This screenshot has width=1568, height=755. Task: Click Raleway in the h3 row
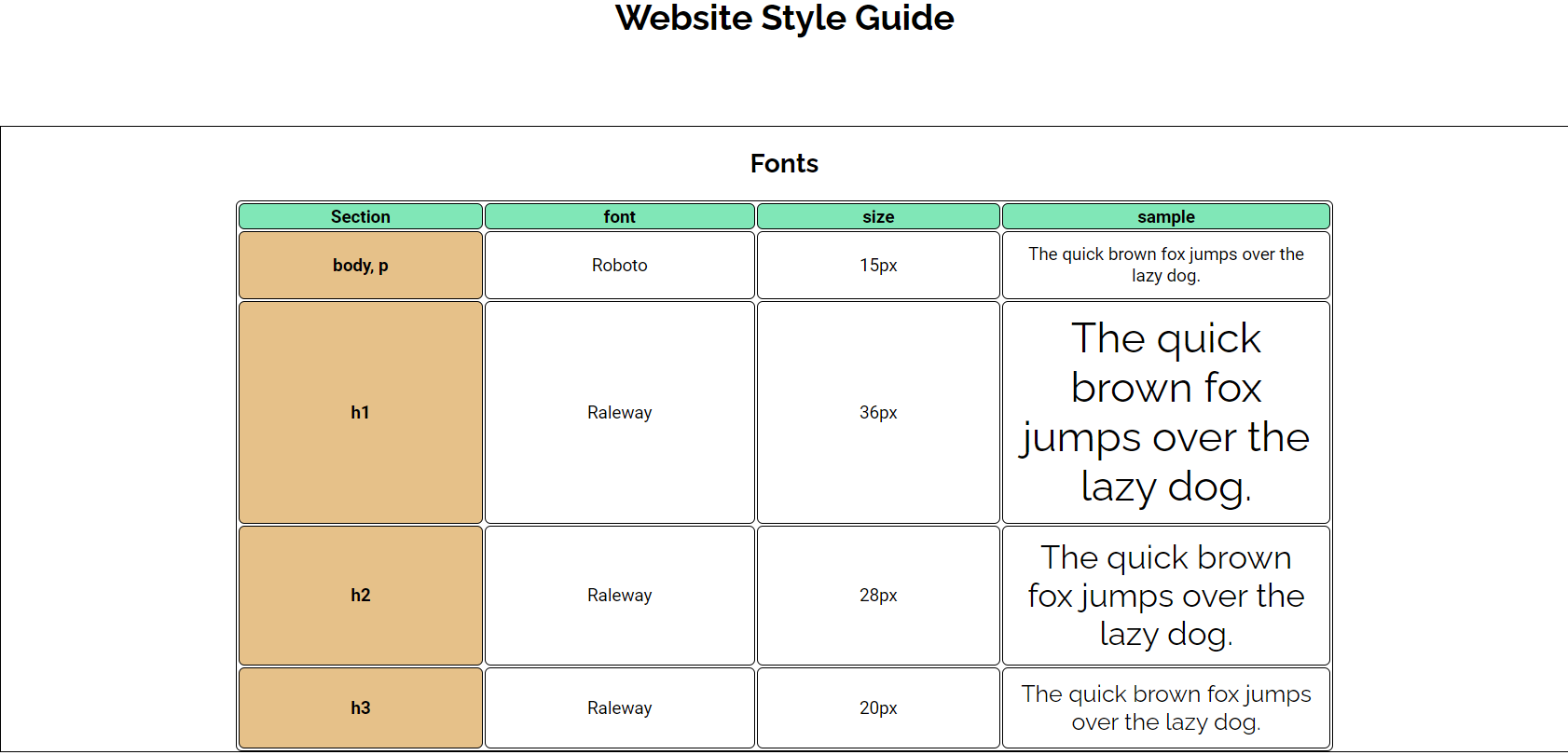[620, 708]
